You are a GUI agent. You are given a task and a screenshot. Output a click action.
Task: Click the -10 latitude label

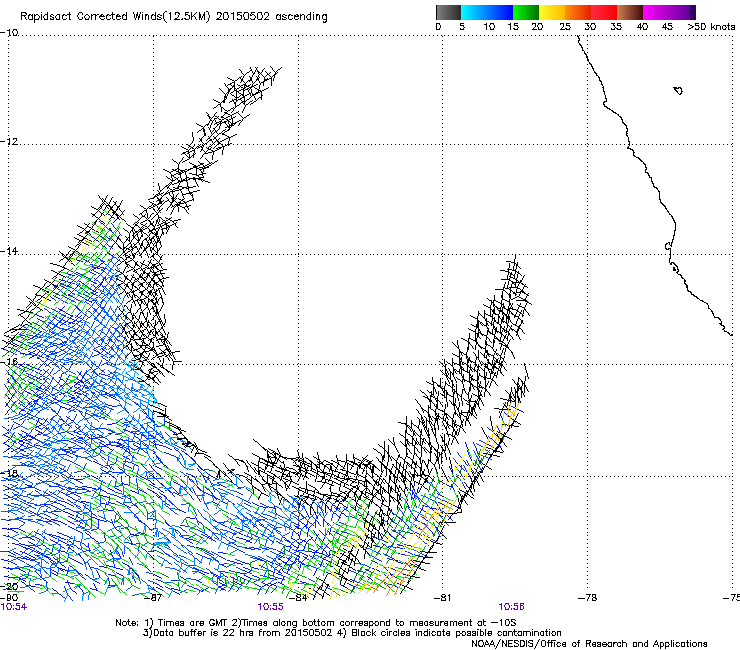pyautogui.click(x=9, y=32)
